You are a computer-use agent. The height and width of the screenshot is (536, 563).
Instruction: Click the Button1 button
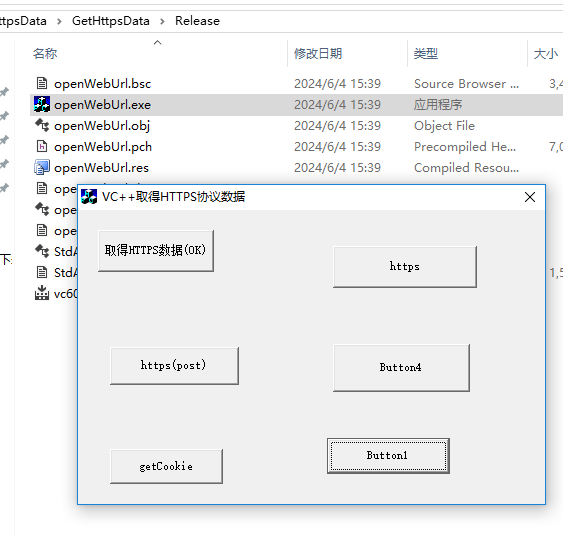[x=388, y=456]
